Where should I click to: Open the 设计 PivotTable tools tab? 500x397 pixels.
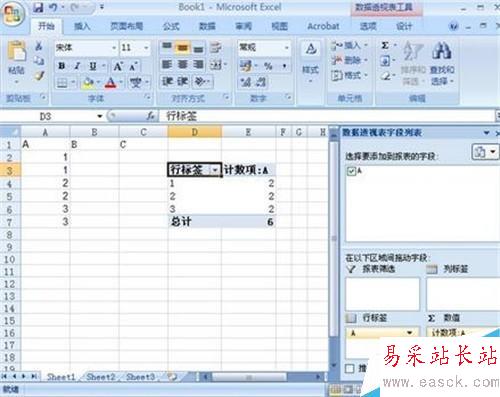click(x=404, y=26)
